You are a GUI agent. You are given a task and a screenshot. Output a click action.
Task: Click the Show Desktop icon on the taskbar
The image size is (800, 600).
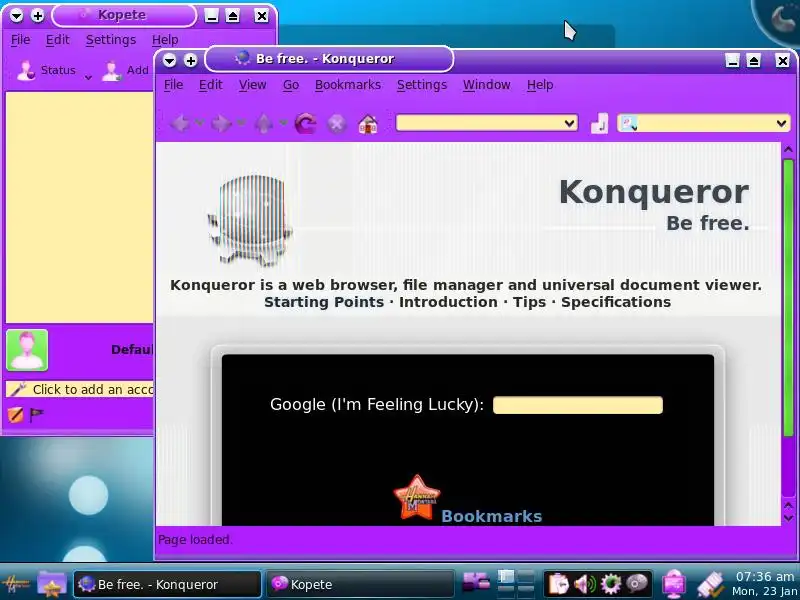[x=476, y=582]
